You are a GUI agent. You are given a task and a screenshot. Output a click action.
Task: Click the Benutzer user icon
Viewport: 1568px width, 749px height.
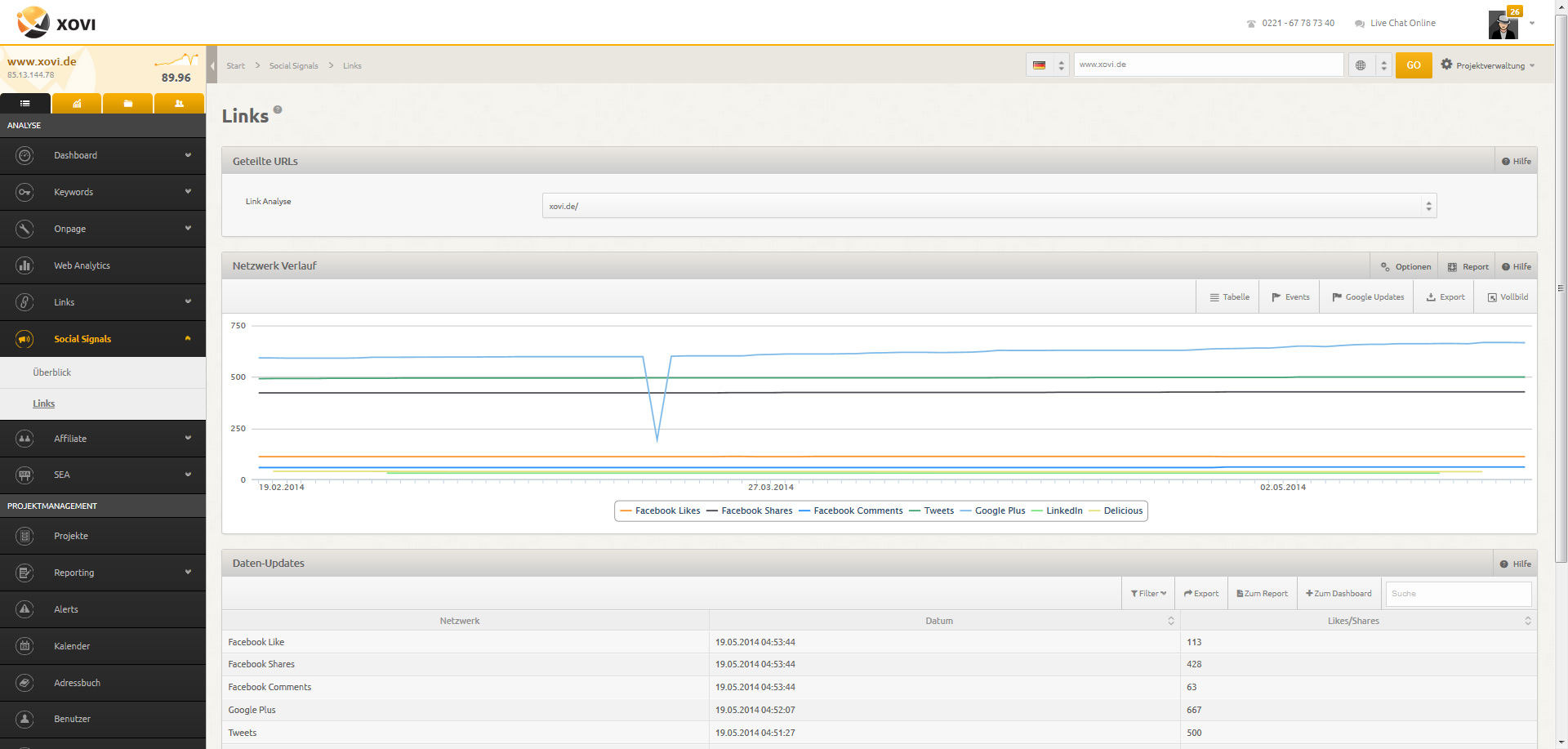25,719
